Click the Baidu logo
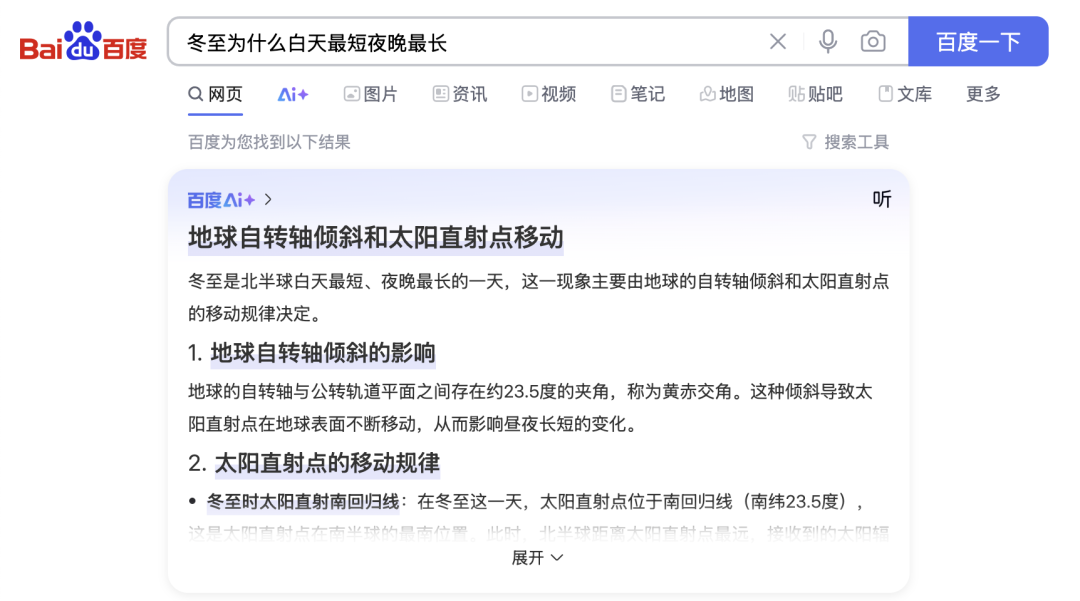The width and height of the screenshot is (1080, 601). [x=83, y=41]
